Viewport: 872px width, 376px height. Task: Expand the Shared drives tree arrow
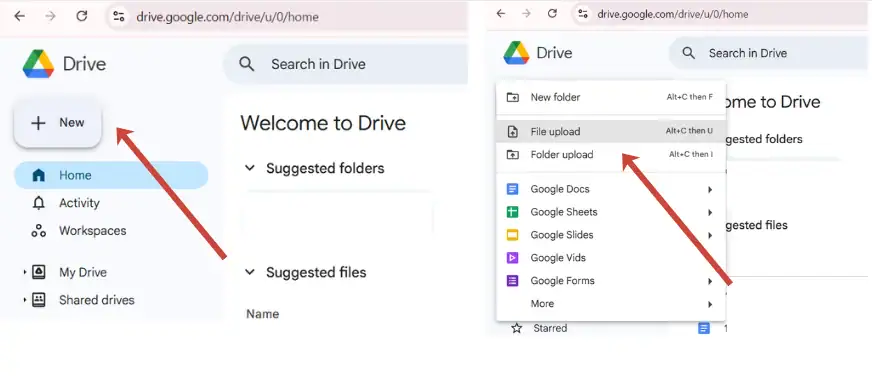tap(24, 300)
